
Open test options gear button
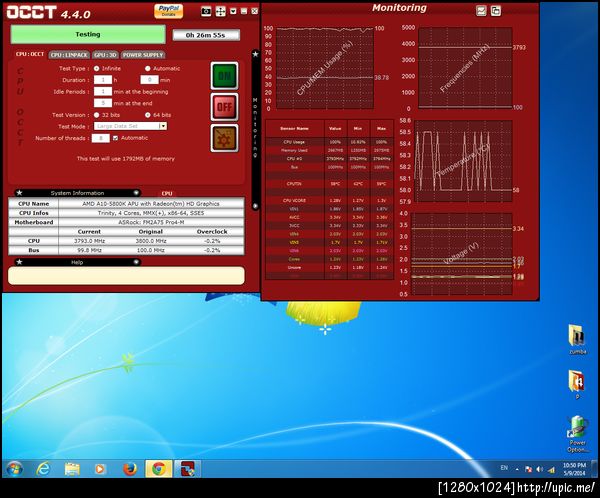tap(224, 138)
